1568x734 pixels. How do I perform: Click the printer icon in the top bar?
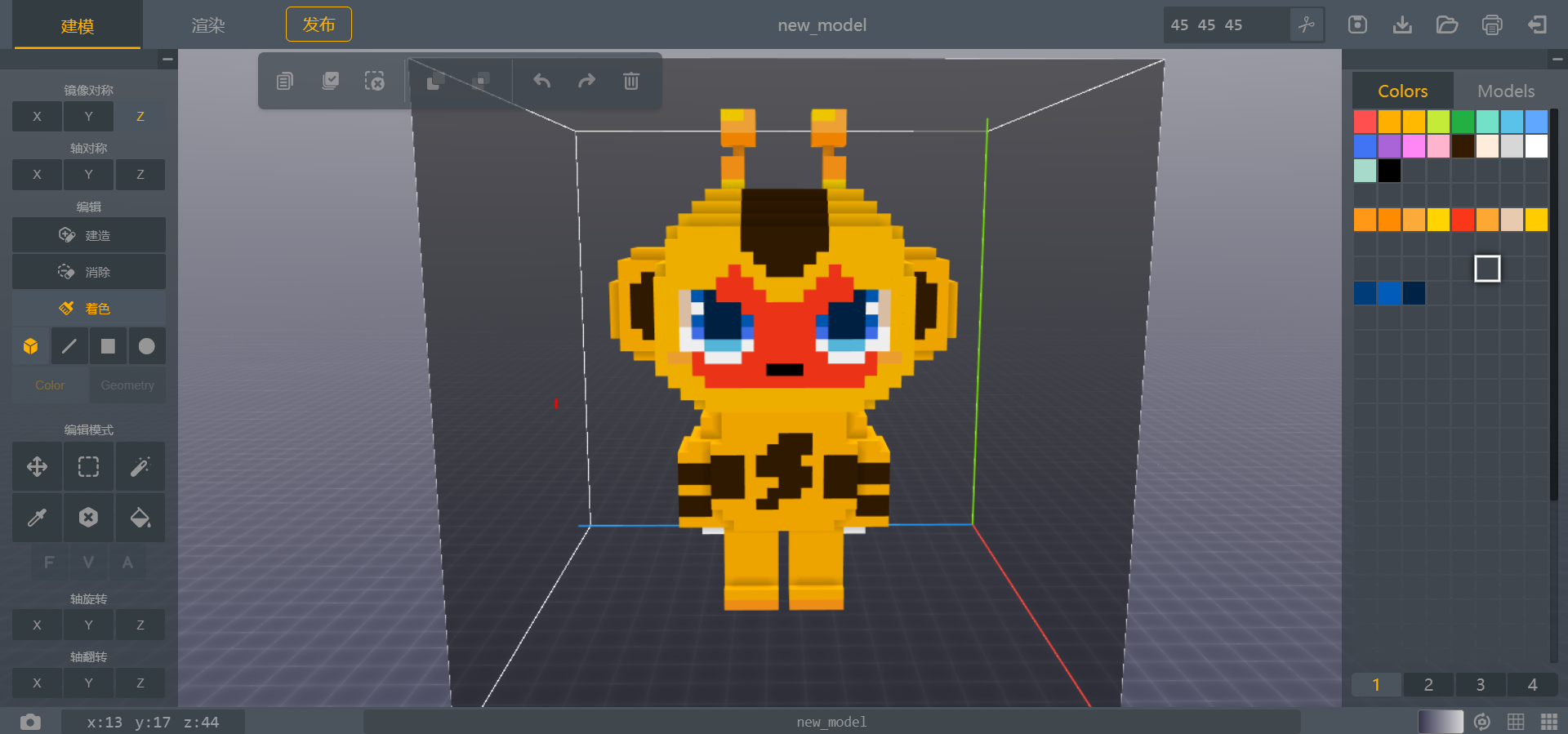click(x=1492, y=24)
